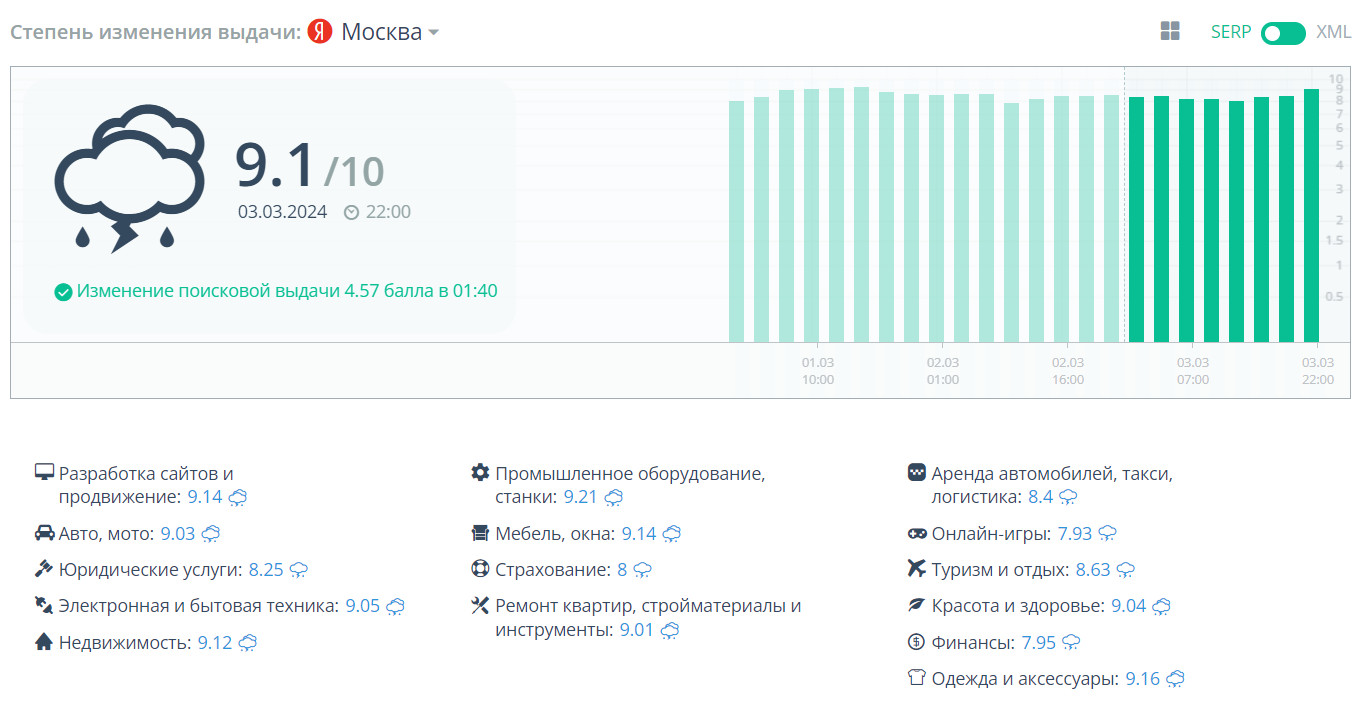Open the Москва region dropdown
Image resolution: width=1360 pixels, height=702 pixels.
click(x=390, y=32)
